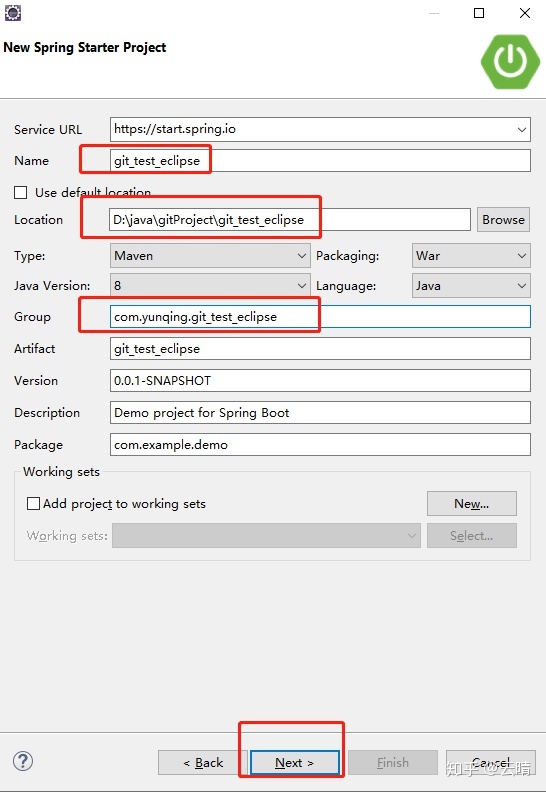The height and width of the screenshot is (792, 546).
Task: Click into the Name field
Action: [x=320, y=161]
